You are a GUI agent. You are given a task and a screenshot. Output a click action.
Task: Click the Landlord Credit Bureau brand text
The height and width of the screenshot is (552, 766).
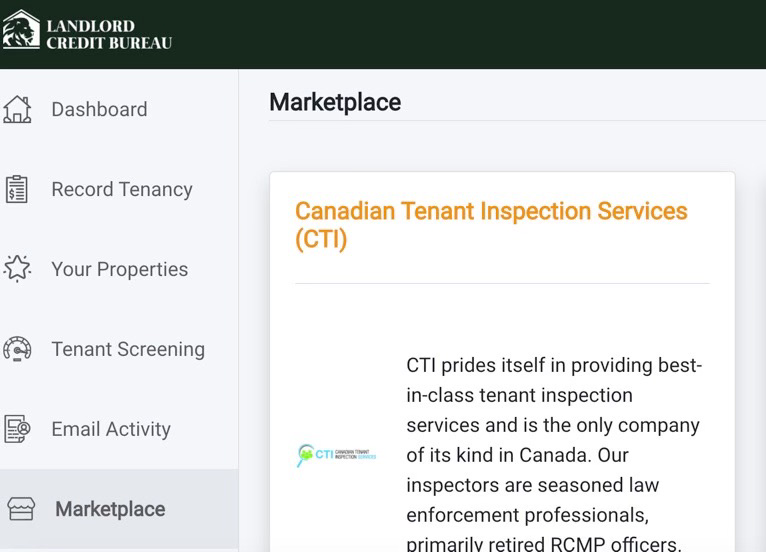[109, 34]
